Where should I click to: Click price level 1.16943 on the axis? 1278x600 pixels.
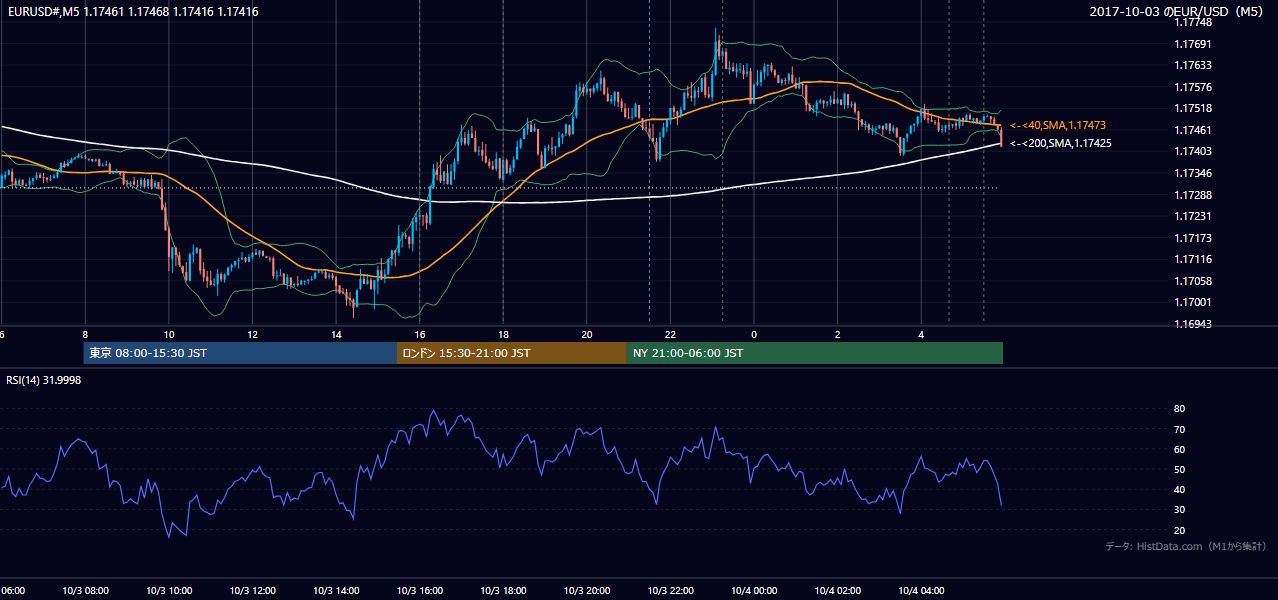(x=1193, y=324)
